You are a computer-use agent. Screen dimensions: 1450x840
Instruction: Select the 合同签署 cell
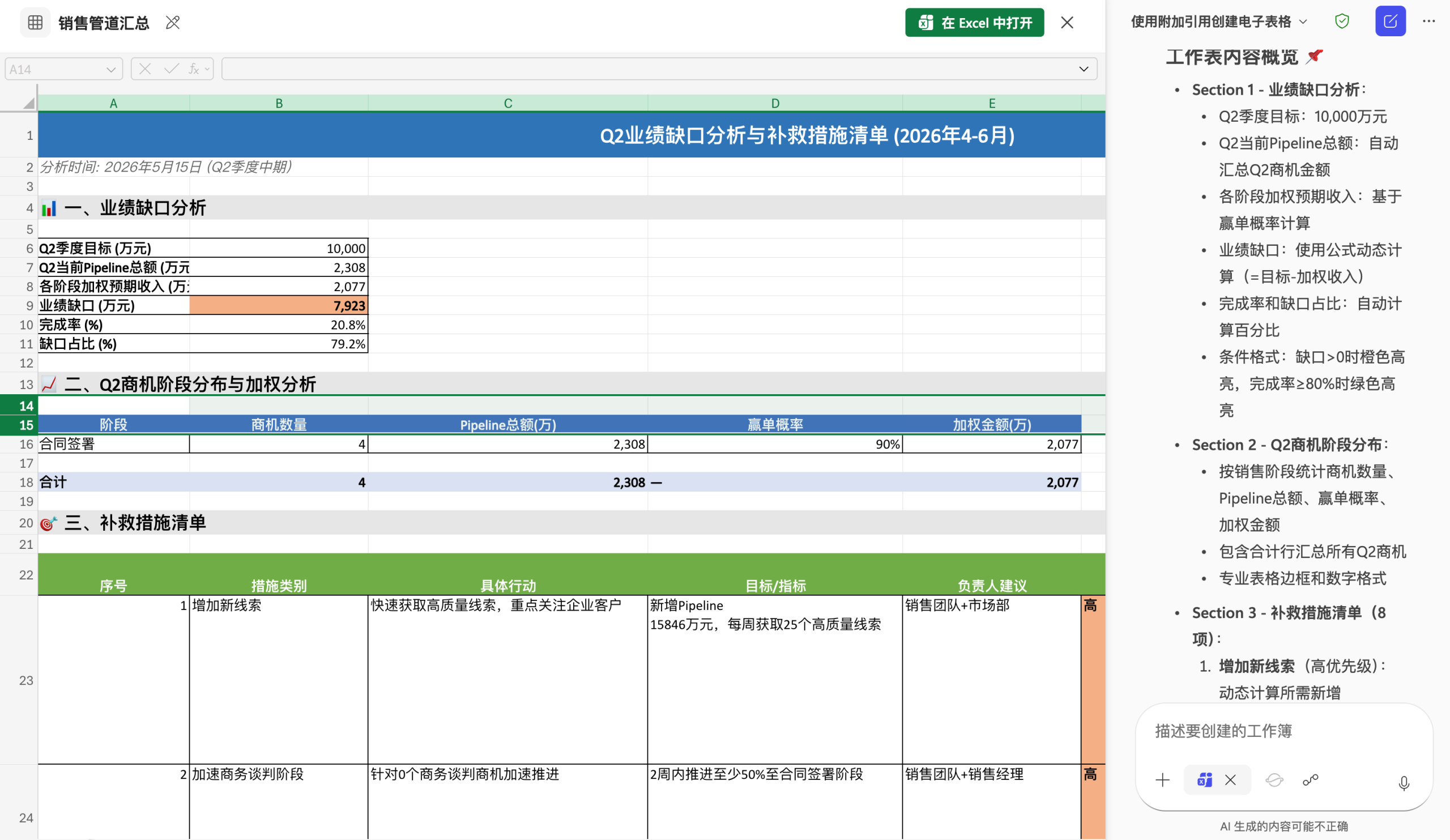pyautogui.click(x=113, y=444)
